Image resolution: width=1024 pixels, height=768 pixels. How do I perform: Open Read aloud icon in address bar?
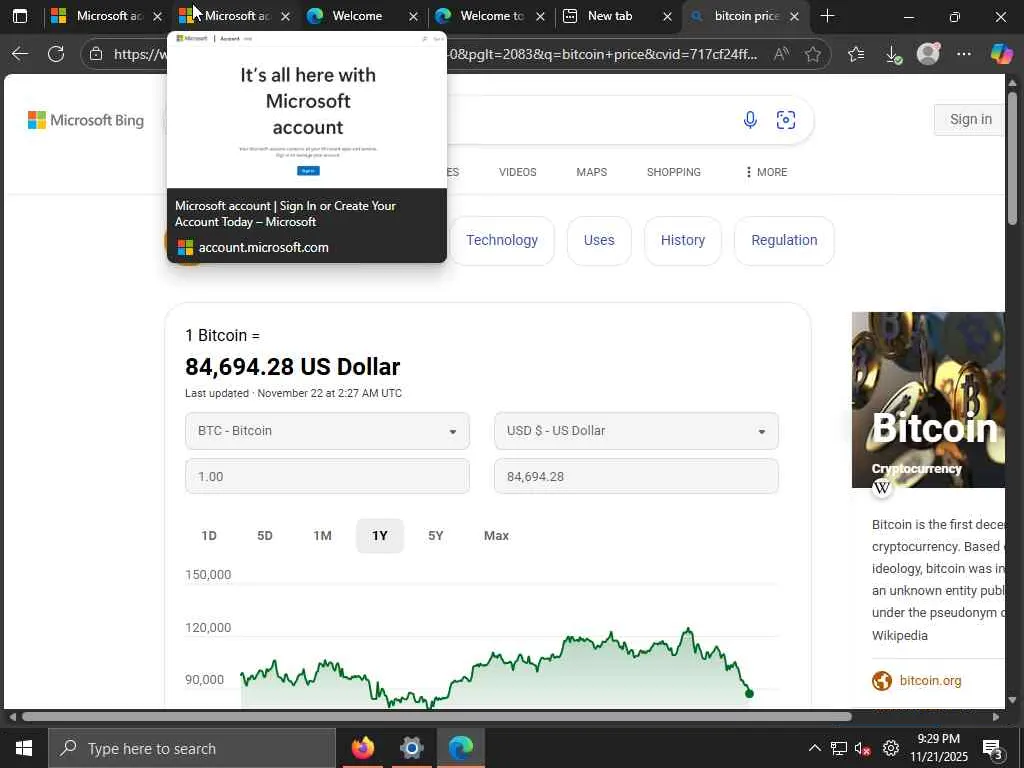(x=781, y=54)
